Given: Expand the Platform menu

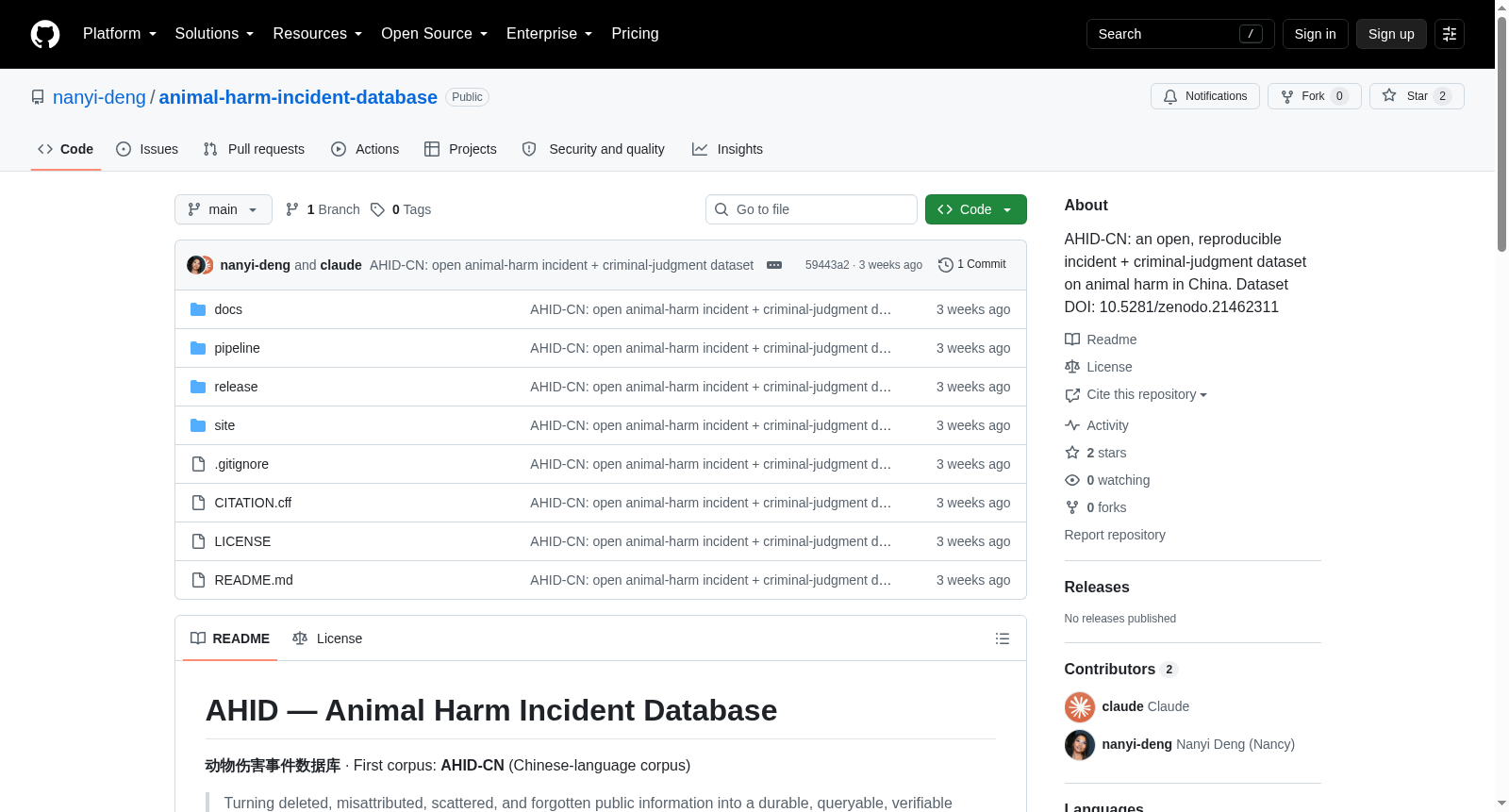Looking at the screenshot, I should pyautogui.click(x=120, y=34).
